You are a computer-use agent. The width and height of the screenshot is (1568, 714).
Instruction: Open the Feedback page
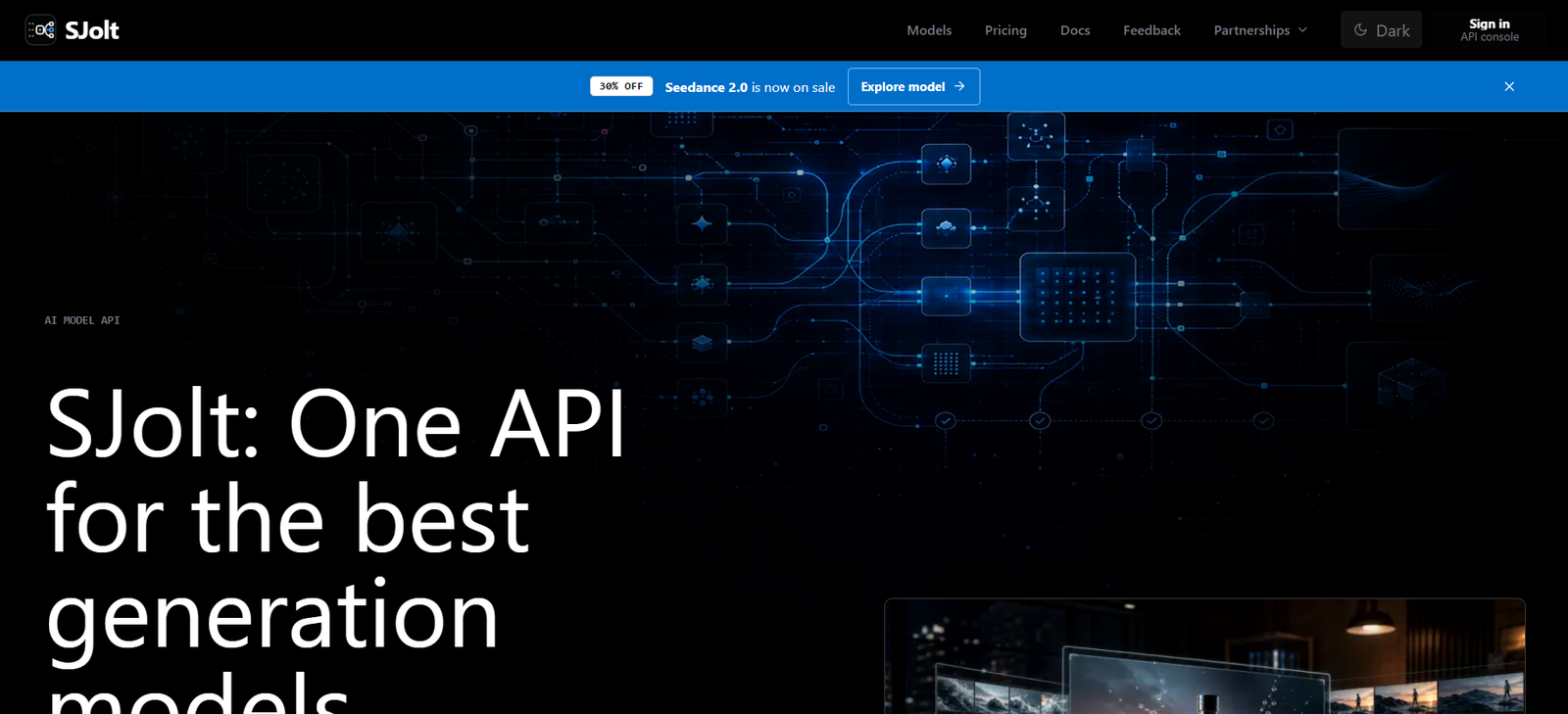pos(1151,30)
